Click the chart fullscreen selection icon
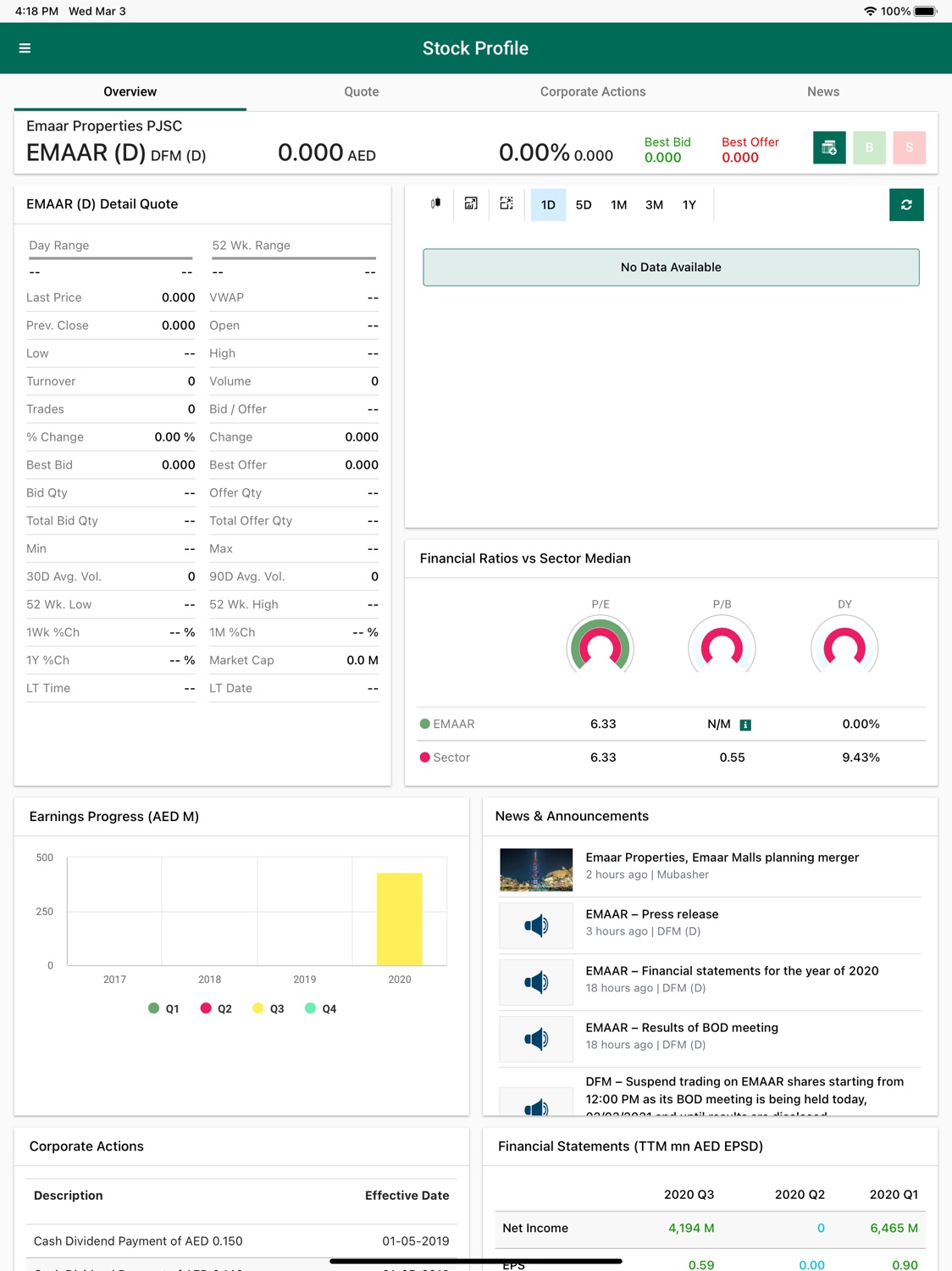The image size is (952, 1271). click(x=506, y=204)
